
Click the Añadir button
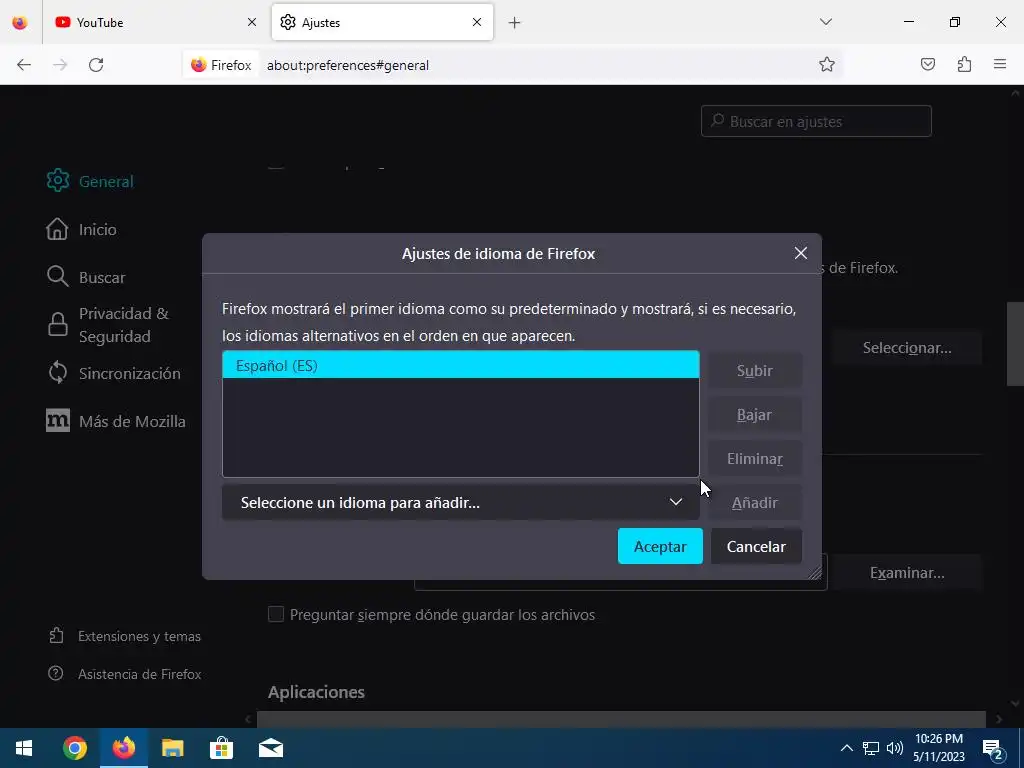pyautogui.click(x=755, y=503)
